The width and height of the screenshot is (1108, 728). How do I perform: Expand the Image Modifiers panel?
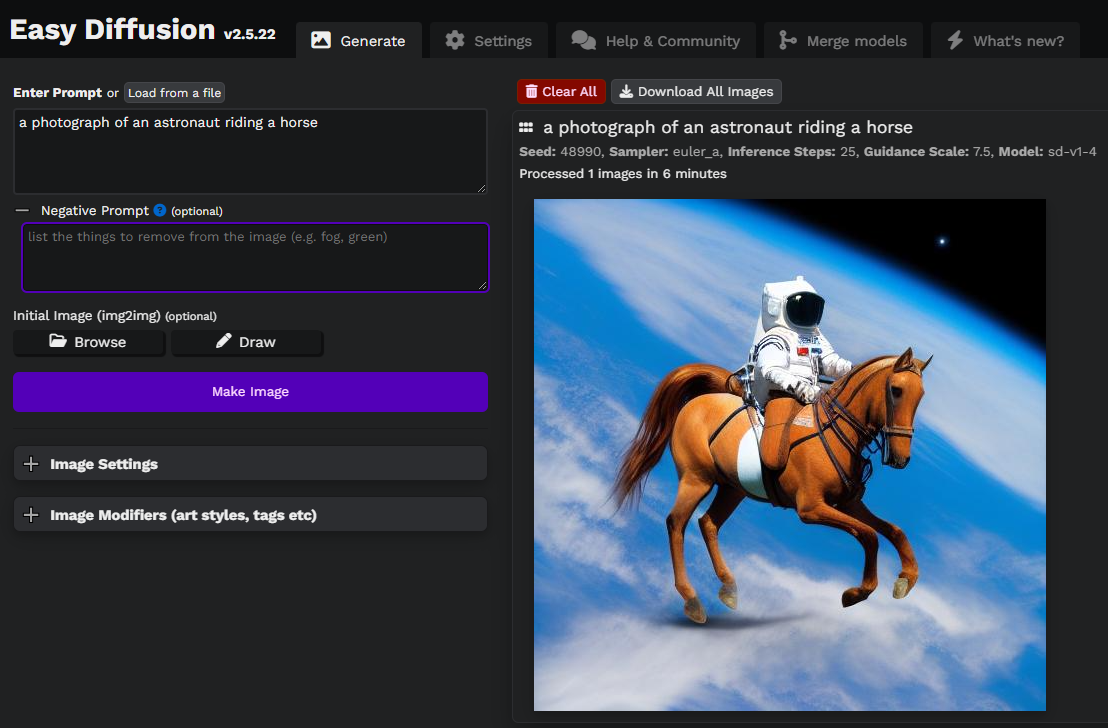(250, 515)
